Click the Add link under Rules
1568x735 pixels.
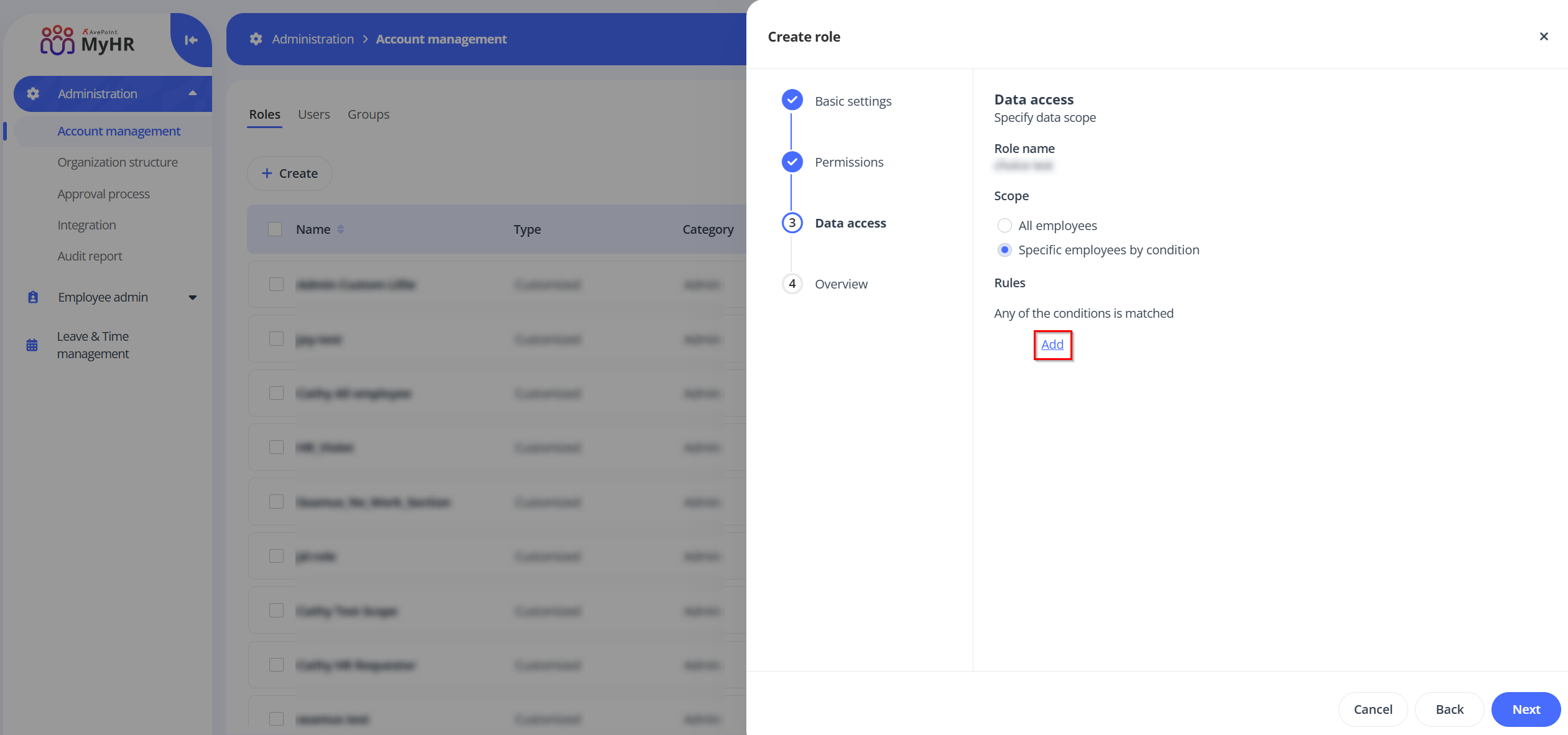(1052, 344)
